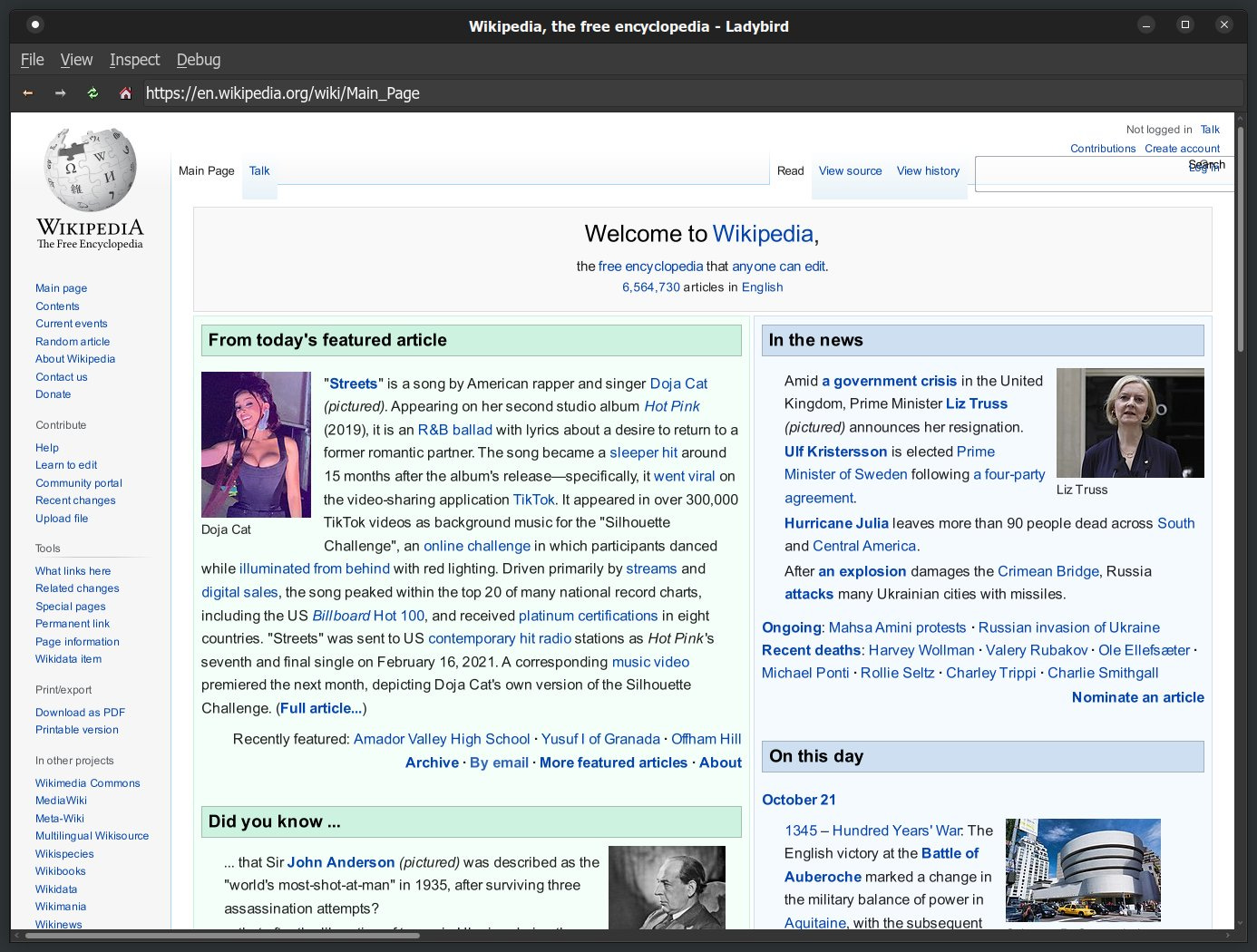Switch to the Talk tab
1257x952 pixels.
[259, 170]
